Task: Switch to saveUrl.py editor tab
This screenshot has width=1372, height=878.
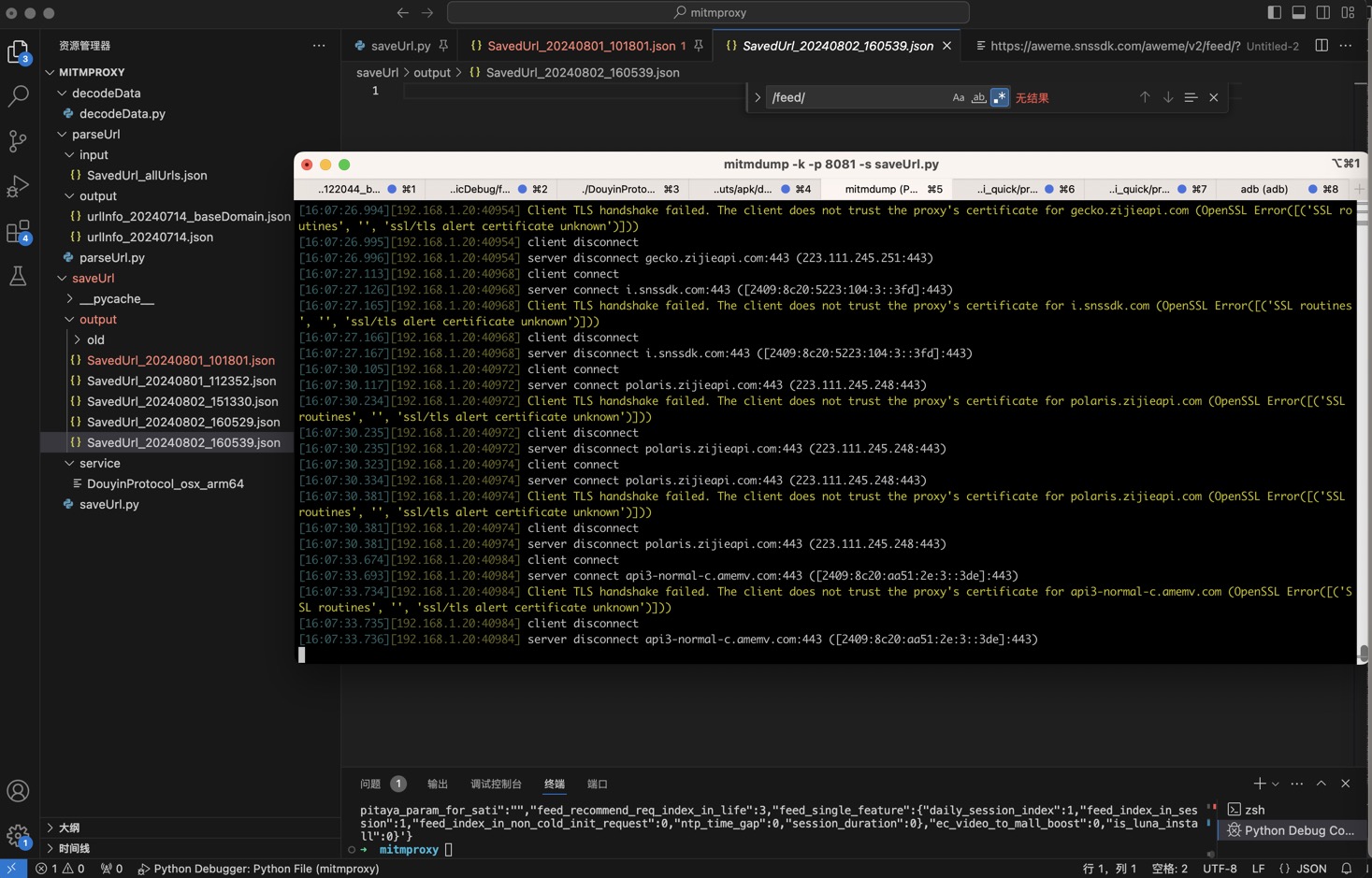Action: tap(400, 45)
